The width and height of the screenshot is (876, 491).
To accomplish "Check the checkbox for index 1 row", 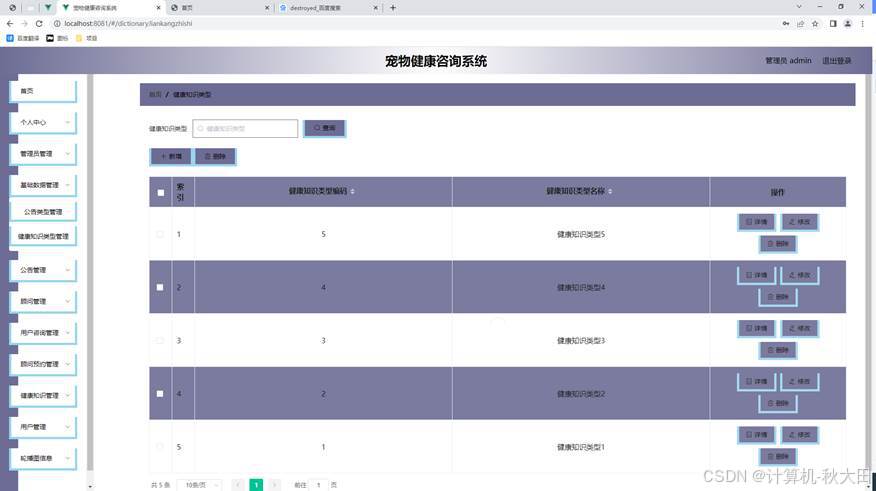I will click(x=160, y=234).
